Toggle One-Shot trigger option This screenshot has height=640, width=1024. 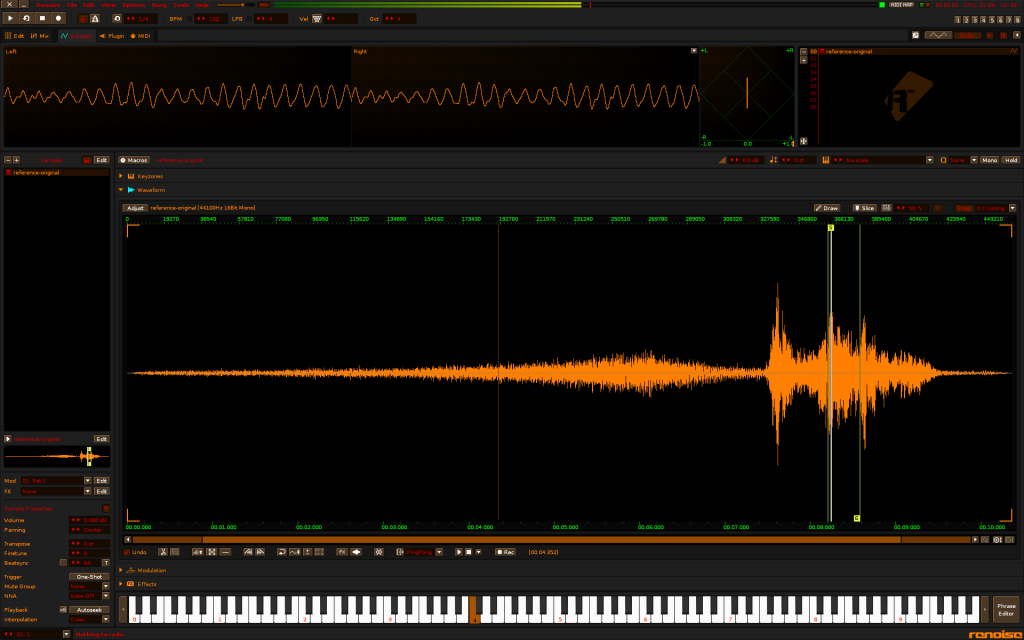tap(89, 577)
